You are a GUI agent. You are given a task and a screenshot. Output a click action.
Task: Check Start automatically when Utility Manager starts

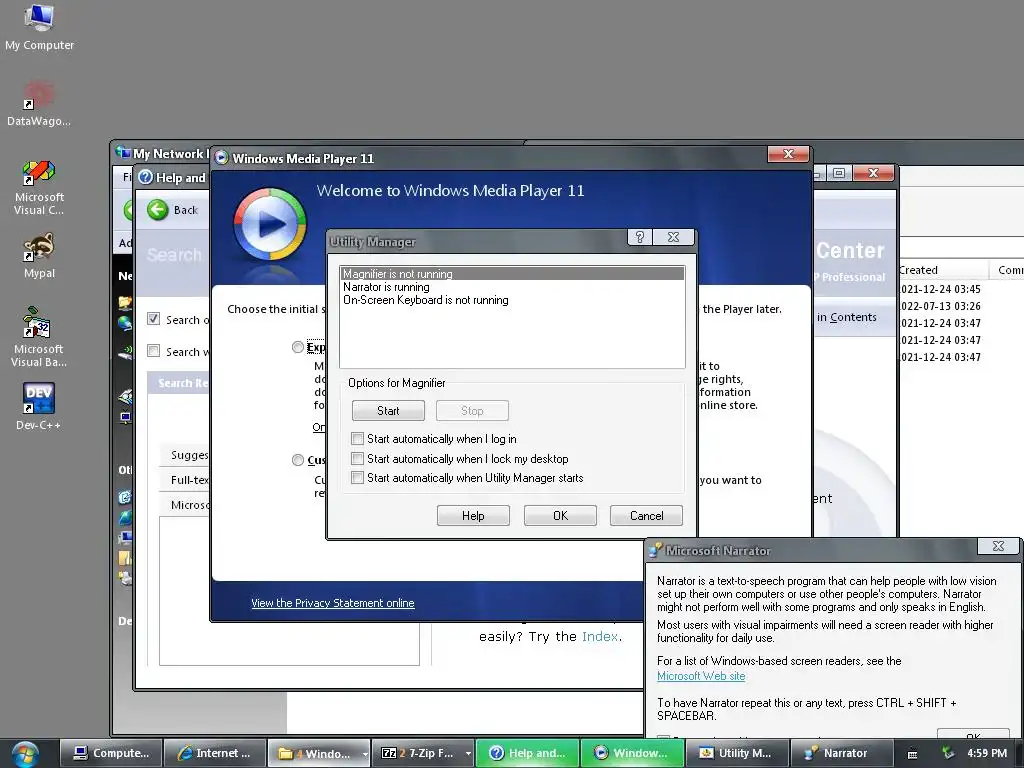coord(357,477)
